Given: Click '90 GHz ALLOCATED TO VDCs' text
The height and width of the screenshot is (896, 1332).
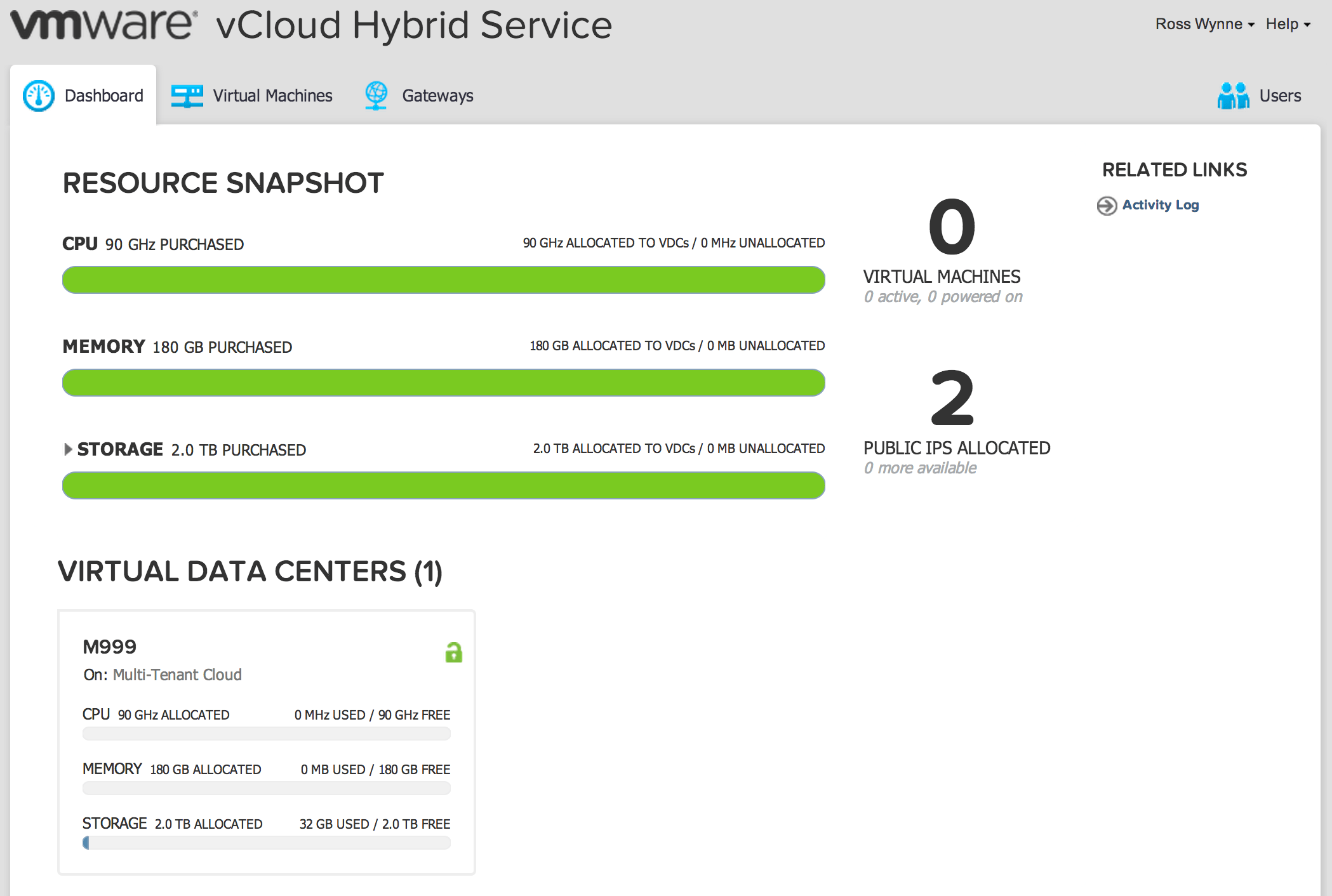Looking at the screenshot, I should [606, 243].
